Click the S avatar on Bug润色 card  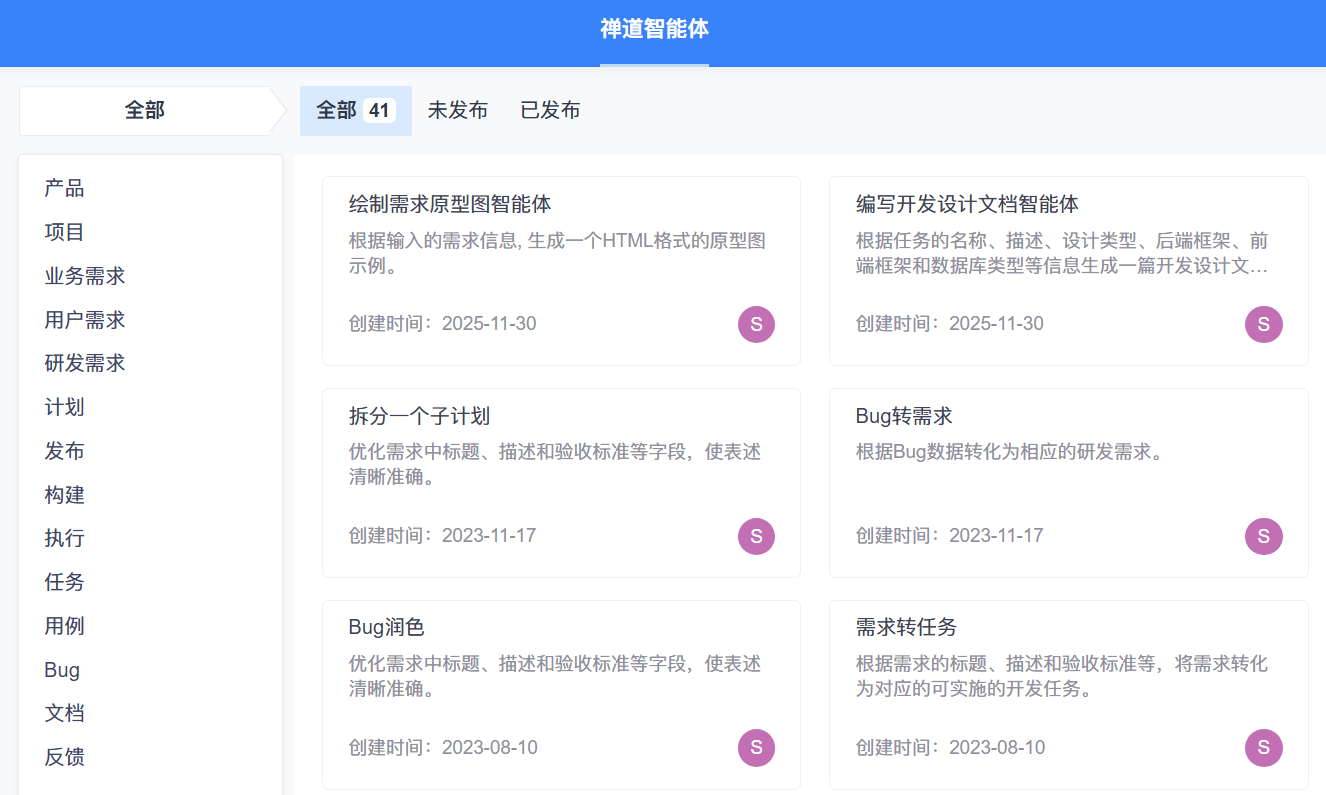(756, 748)
